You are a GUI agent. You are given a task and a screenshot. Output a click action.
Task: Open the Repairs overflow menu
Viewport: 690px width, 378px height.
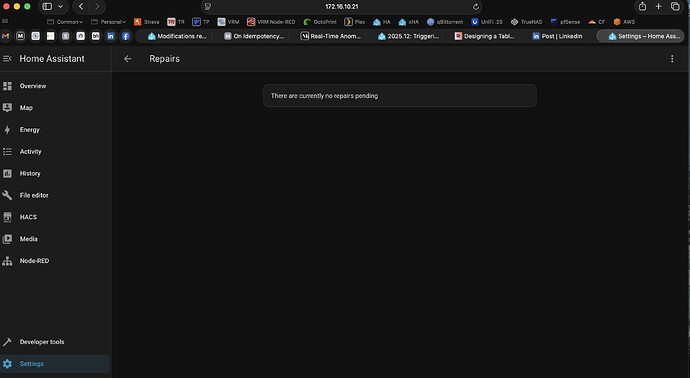[672, 59]
